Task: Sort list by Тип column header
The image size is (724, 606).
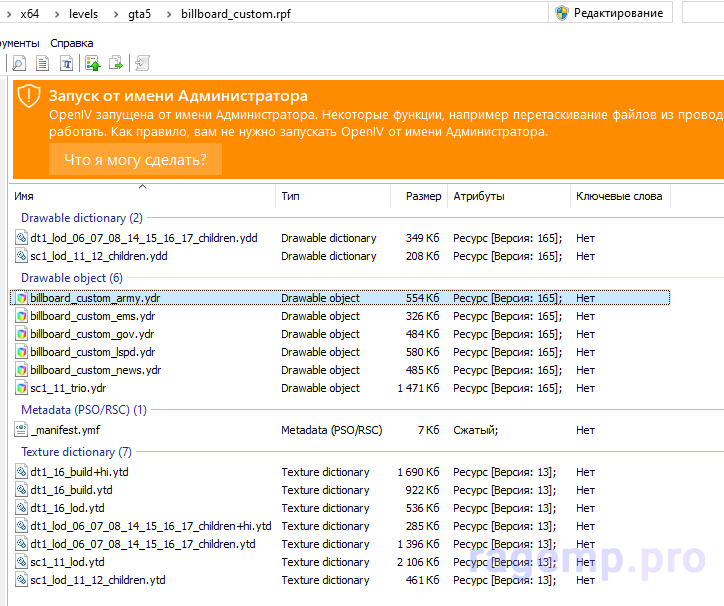Action: (x=290, y=196)
